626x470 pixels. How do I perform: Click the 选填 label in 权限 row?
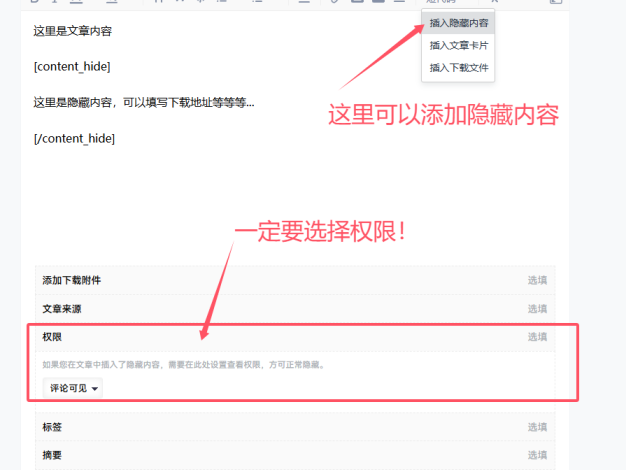tap(537, 337)
